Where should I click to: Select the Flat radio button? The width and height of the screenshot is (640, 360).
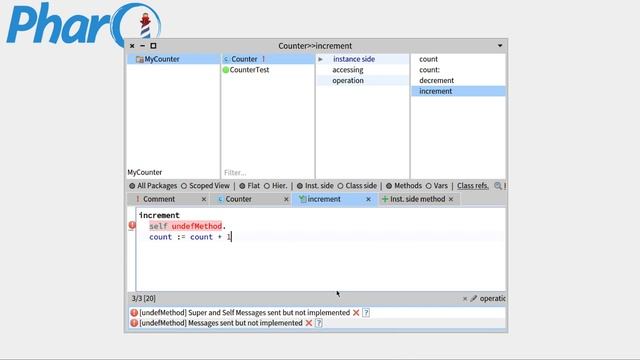pyautogui.click(x=242, y=186)
